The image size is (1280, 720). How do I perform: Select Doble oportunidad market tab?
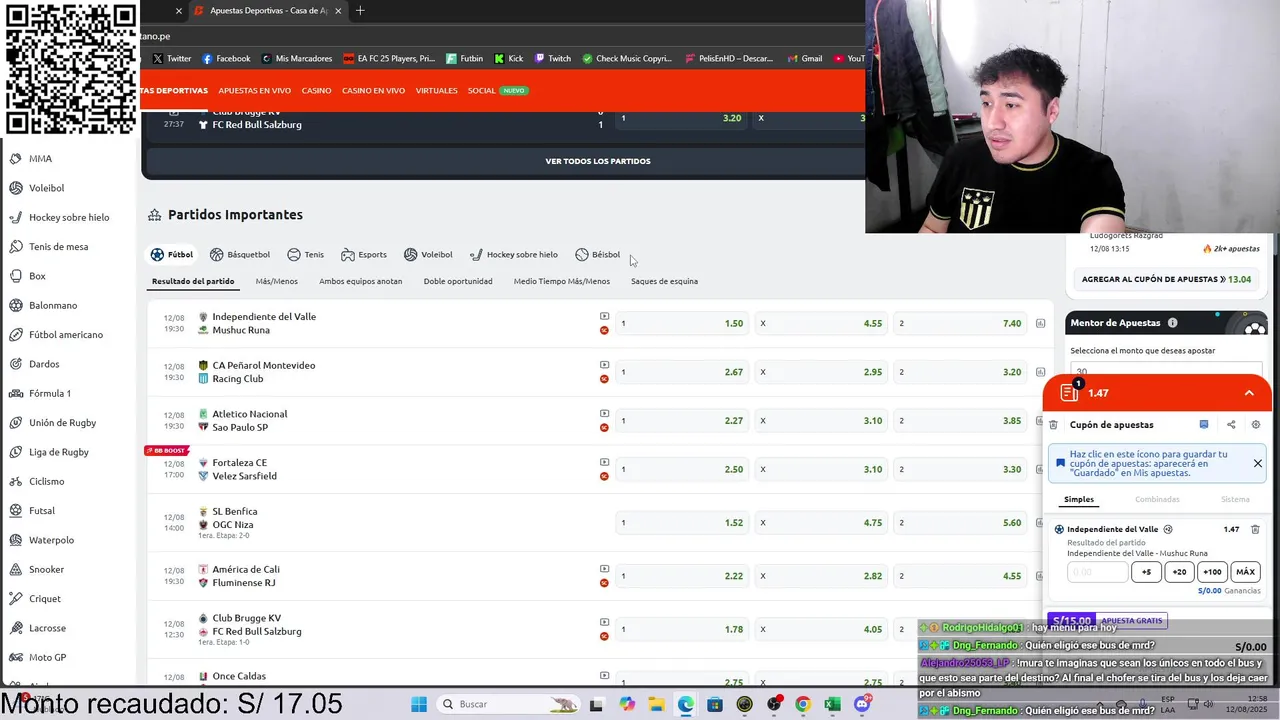point(458,281)
